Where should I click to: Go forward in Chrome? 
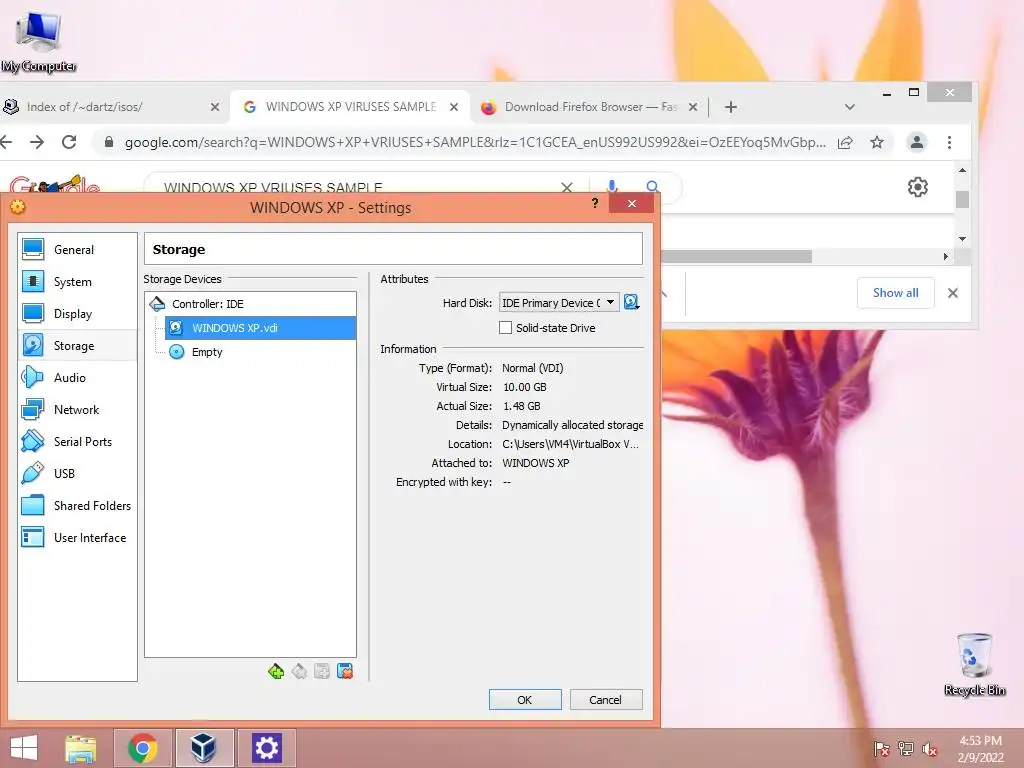[37, 142]
